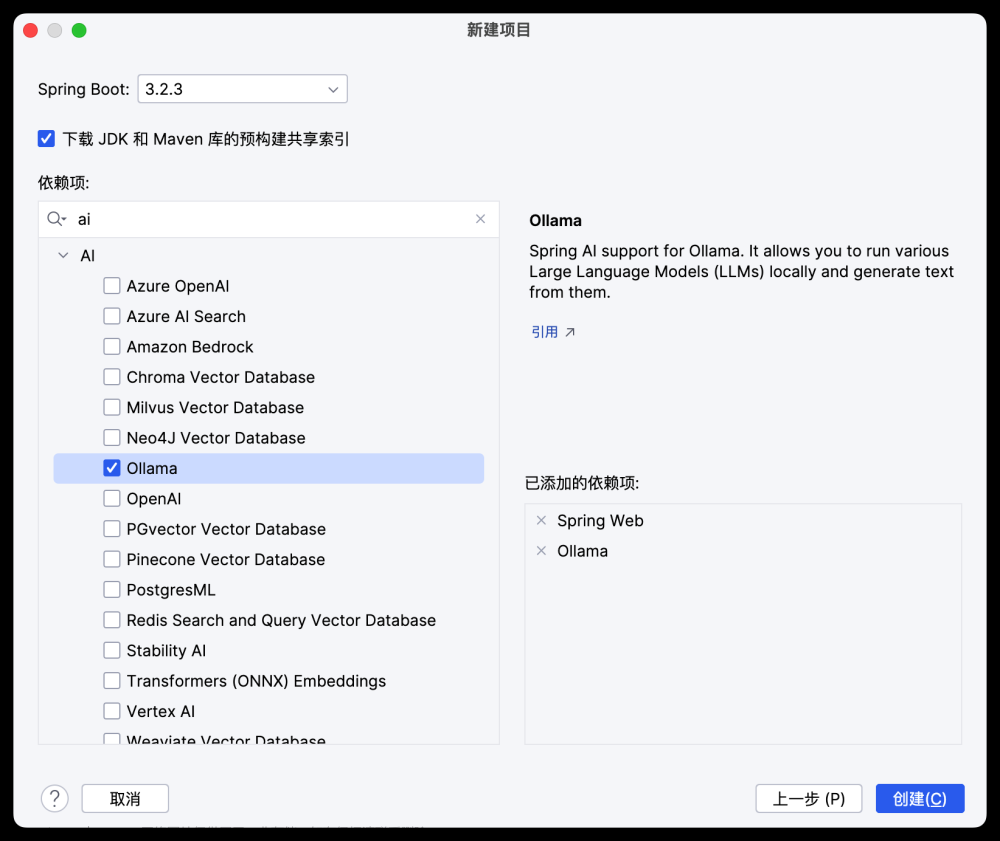Screen dimensions: 1000x841
Task: Enable the Amazon Bedrock dependency
Action: pyautogui.click(x=112, y=347)
